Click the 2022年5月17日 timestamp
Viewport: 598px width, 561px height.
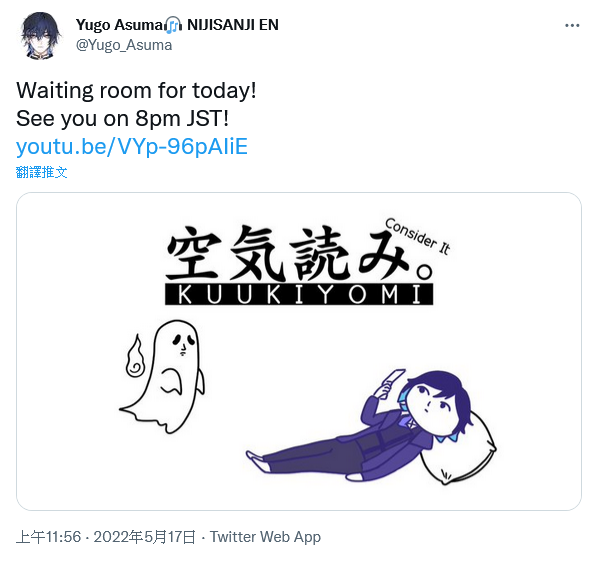(145, 537)
